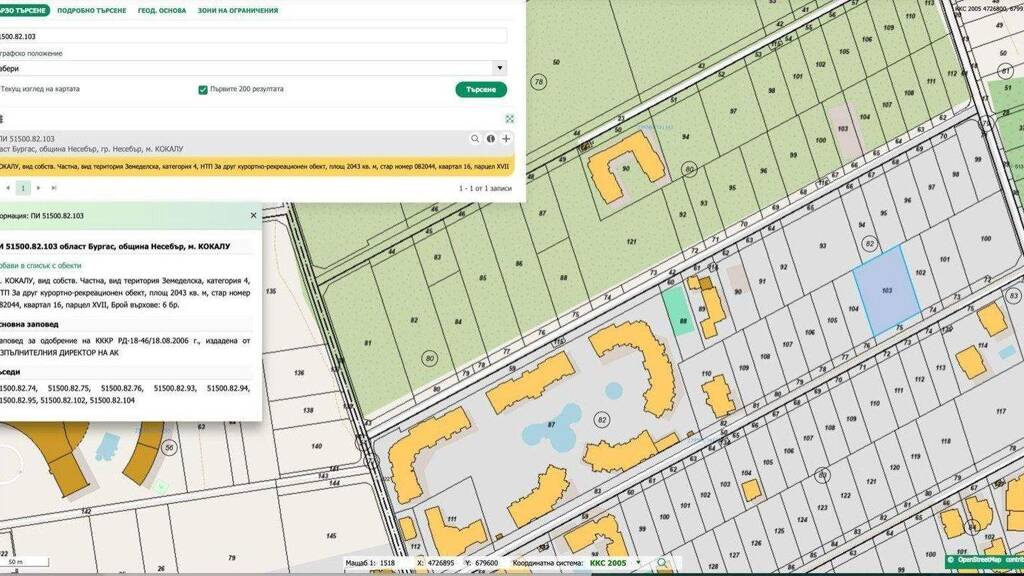
Task: Expand the geographic position dropdown
Action: (x=499, y=68)
